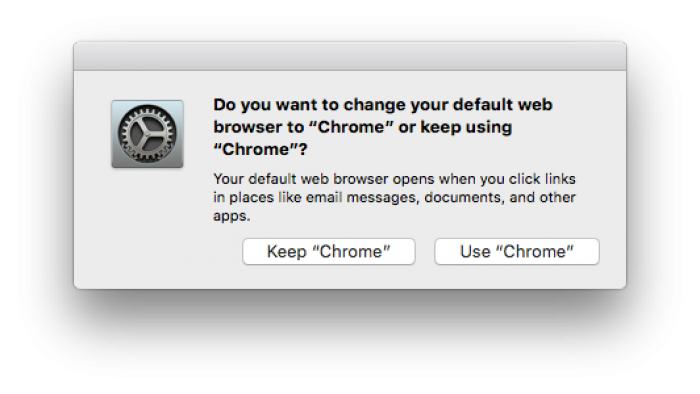Screen dimensions: 700x394
Task: Click the bold "Chrome"? line ending the heading
Action: tap(260, 149)
